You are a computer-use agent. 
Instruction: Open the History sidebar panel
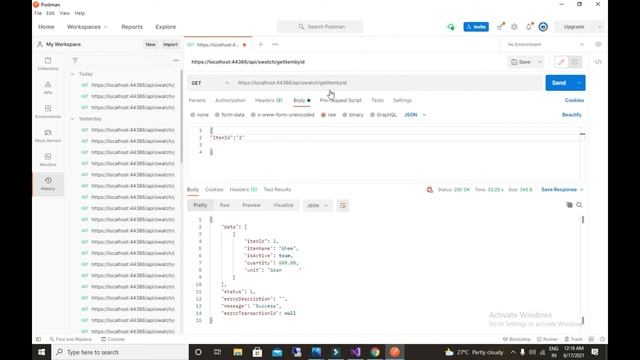pos(48,184)
